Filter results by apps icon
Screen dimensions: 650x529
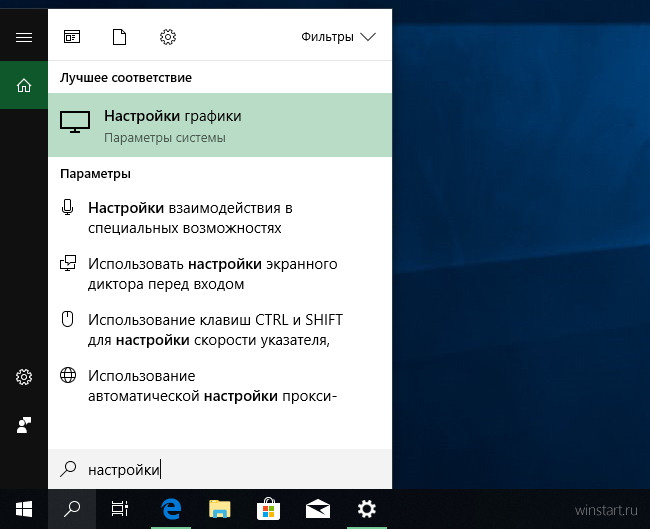click(72, 37)
